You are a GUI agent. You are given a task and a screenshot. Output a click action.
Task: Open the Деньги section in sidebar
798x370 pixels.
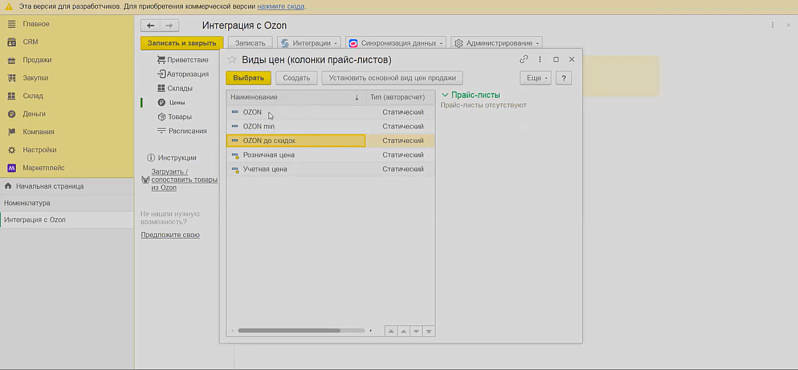point(34,113)
